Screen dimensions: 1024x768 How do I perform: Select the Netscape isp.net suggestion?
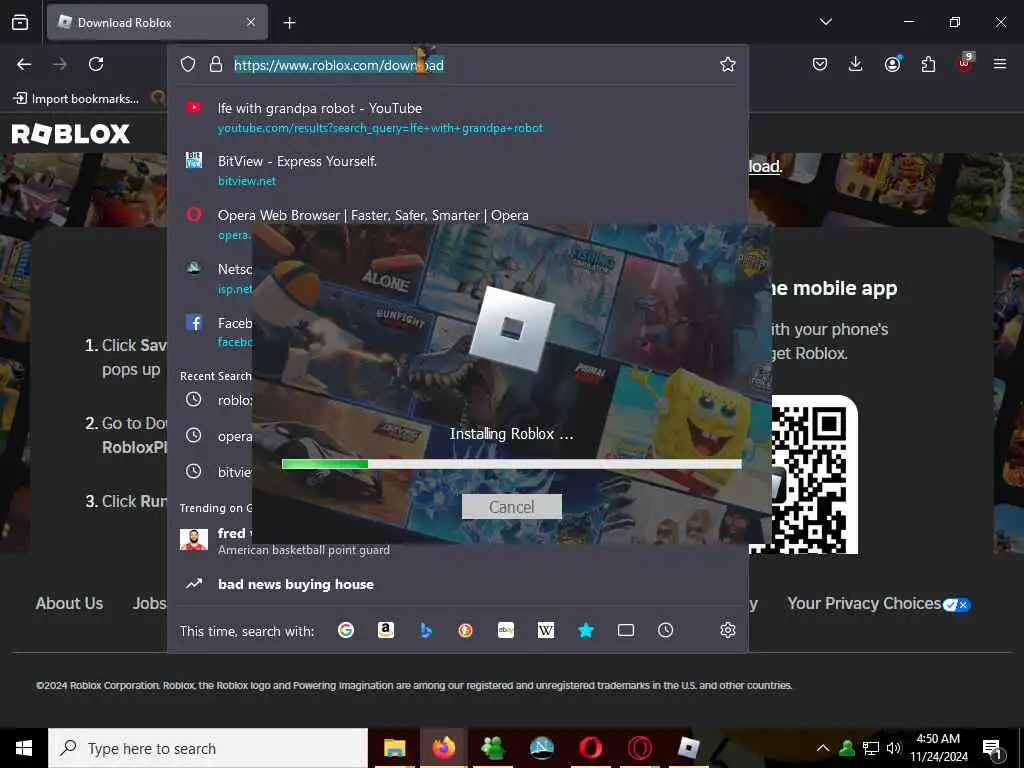pos(214,278)
